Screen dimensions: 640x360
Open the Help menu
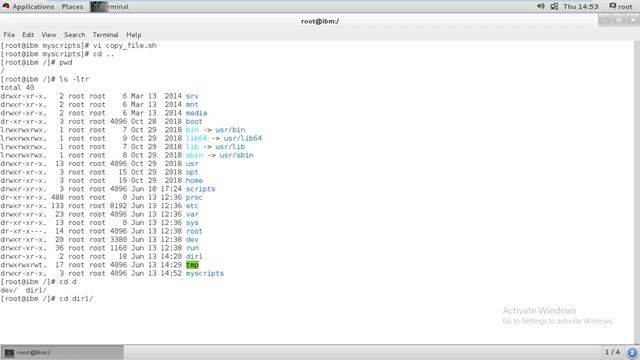[133, 35]
